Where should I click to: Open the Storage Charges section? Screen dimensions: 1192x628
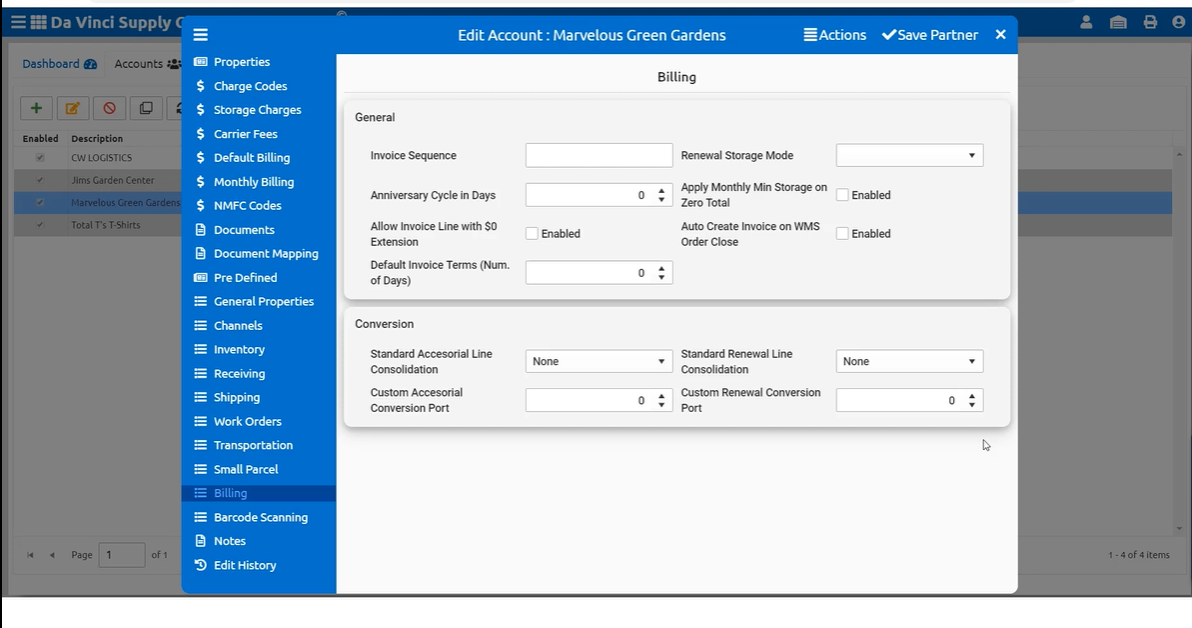click(x=257, y=110)
